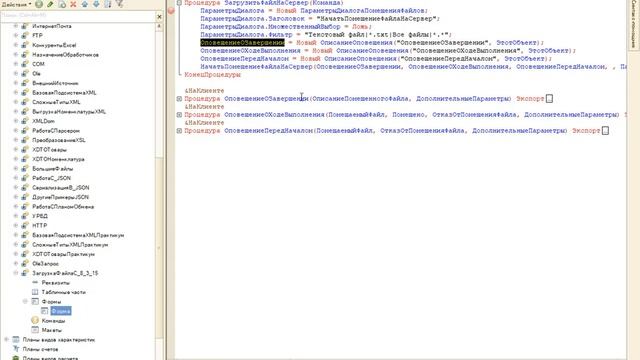Click collapsed ellipsis box after ОповещениеОЗавершении Экспорт

pos(549,99)
